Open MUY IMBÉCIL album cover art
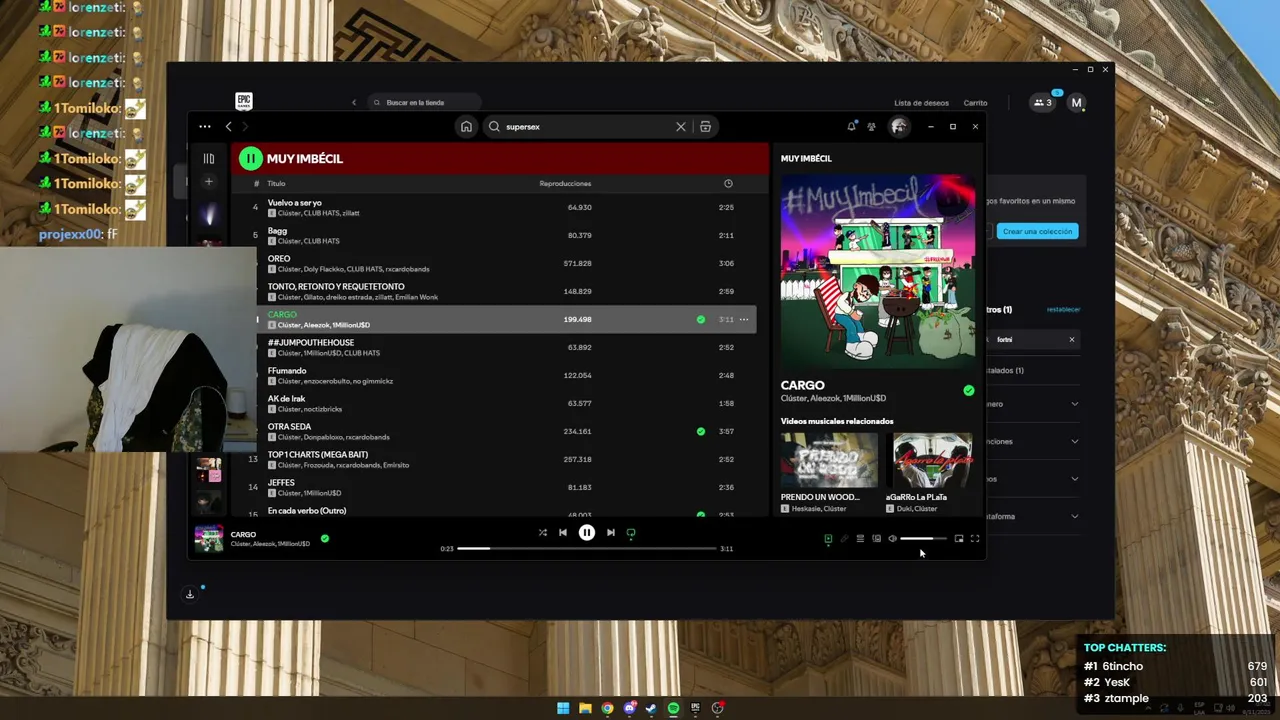This screenshot has height=720, width=1280. point(878,272)
